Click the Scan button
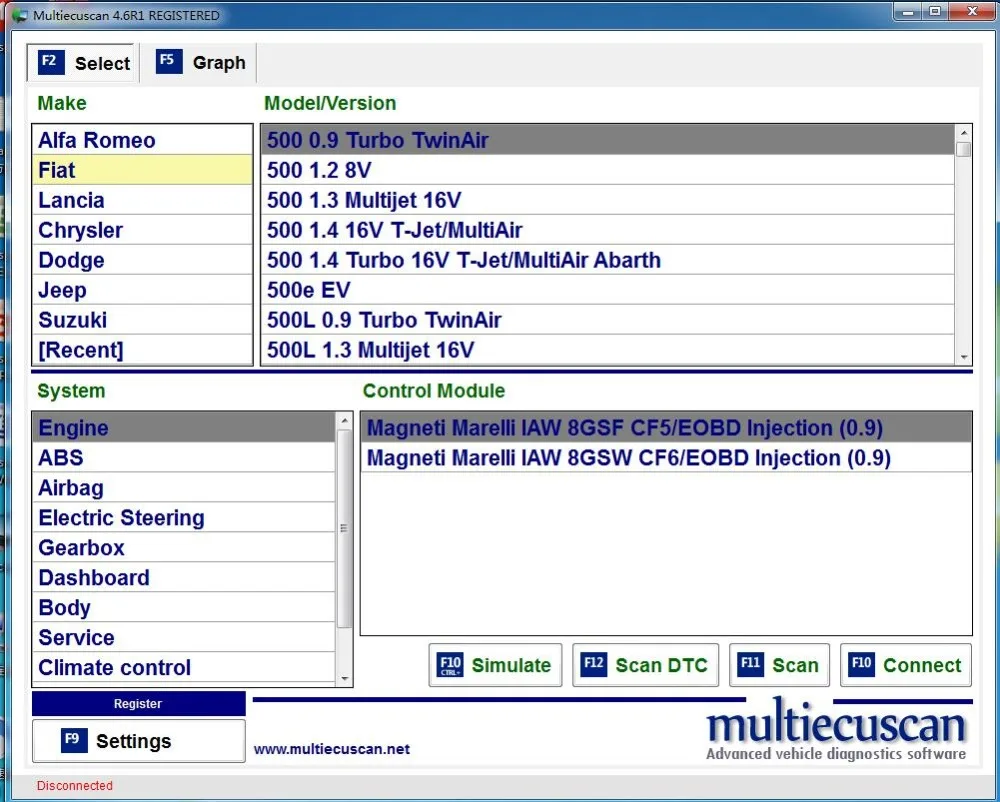 [x=779, y=665]
